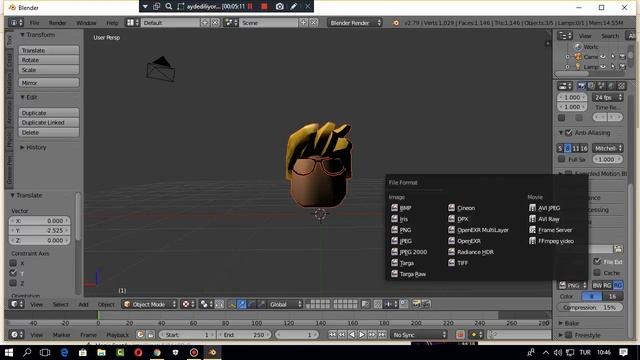The height and width of the screenshot is (360, 640).
Task: Open the Global orientation dropdown
Action: point(285,304)
